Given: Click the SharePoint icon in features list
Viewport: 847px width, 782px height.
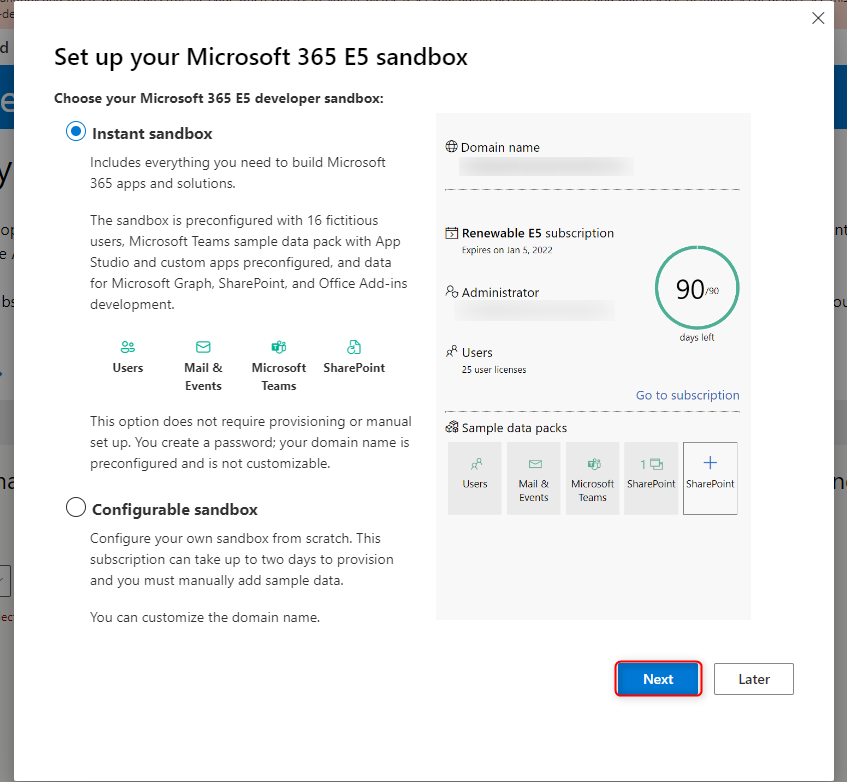Looking at the screenshot, I should 354,347.
